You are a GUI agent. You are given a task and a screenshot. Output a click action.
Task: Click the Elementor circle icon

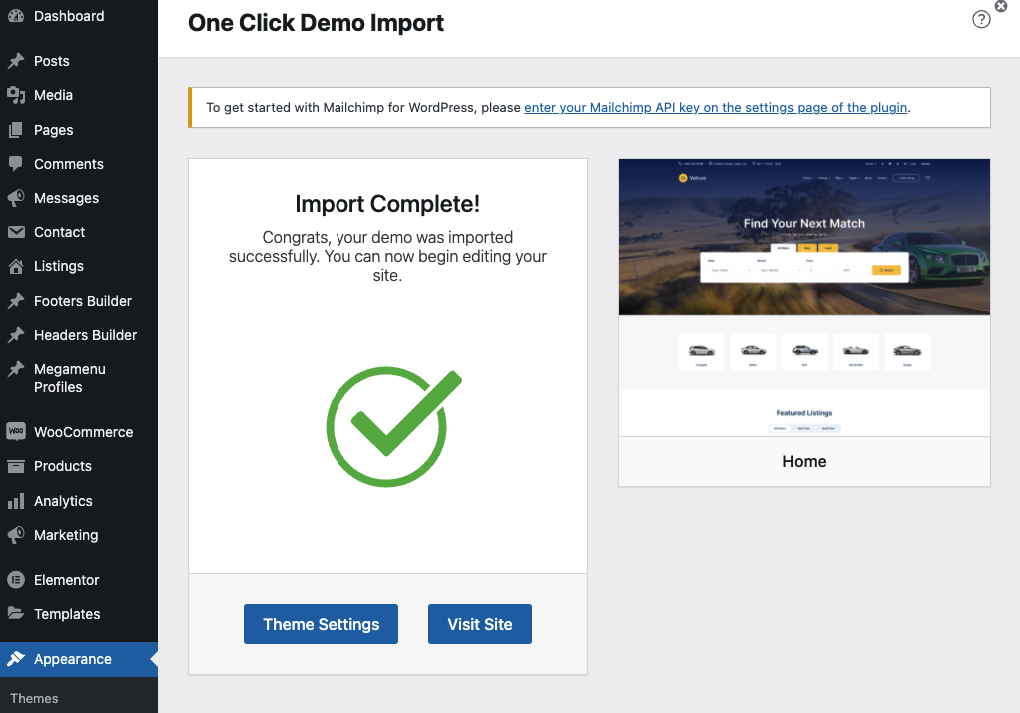click(16, 580)
